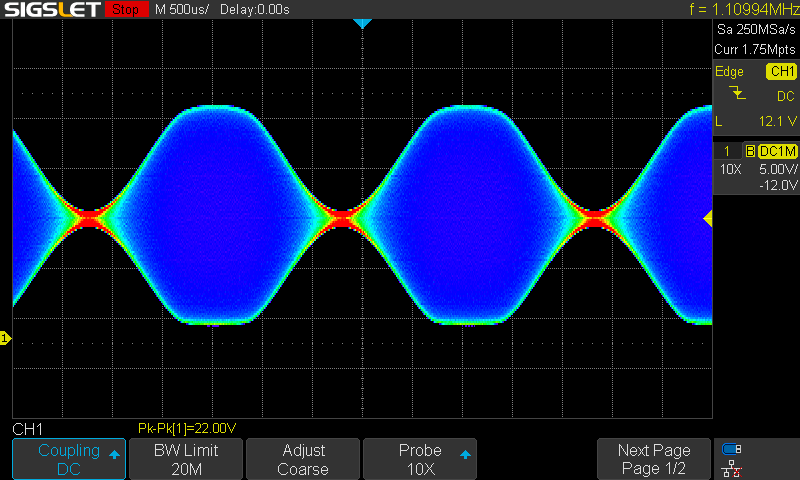Click the falling edge trigger slope icon
The image size is (800, 480).
737,93
